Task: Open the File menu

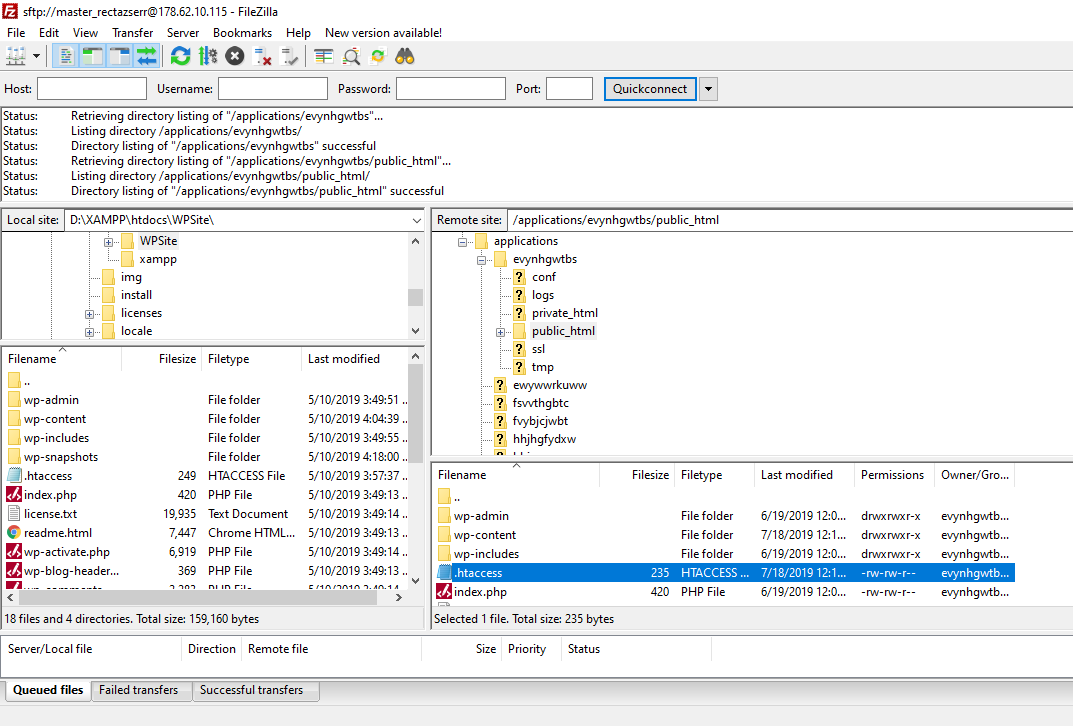Action: tap(16, 33)
